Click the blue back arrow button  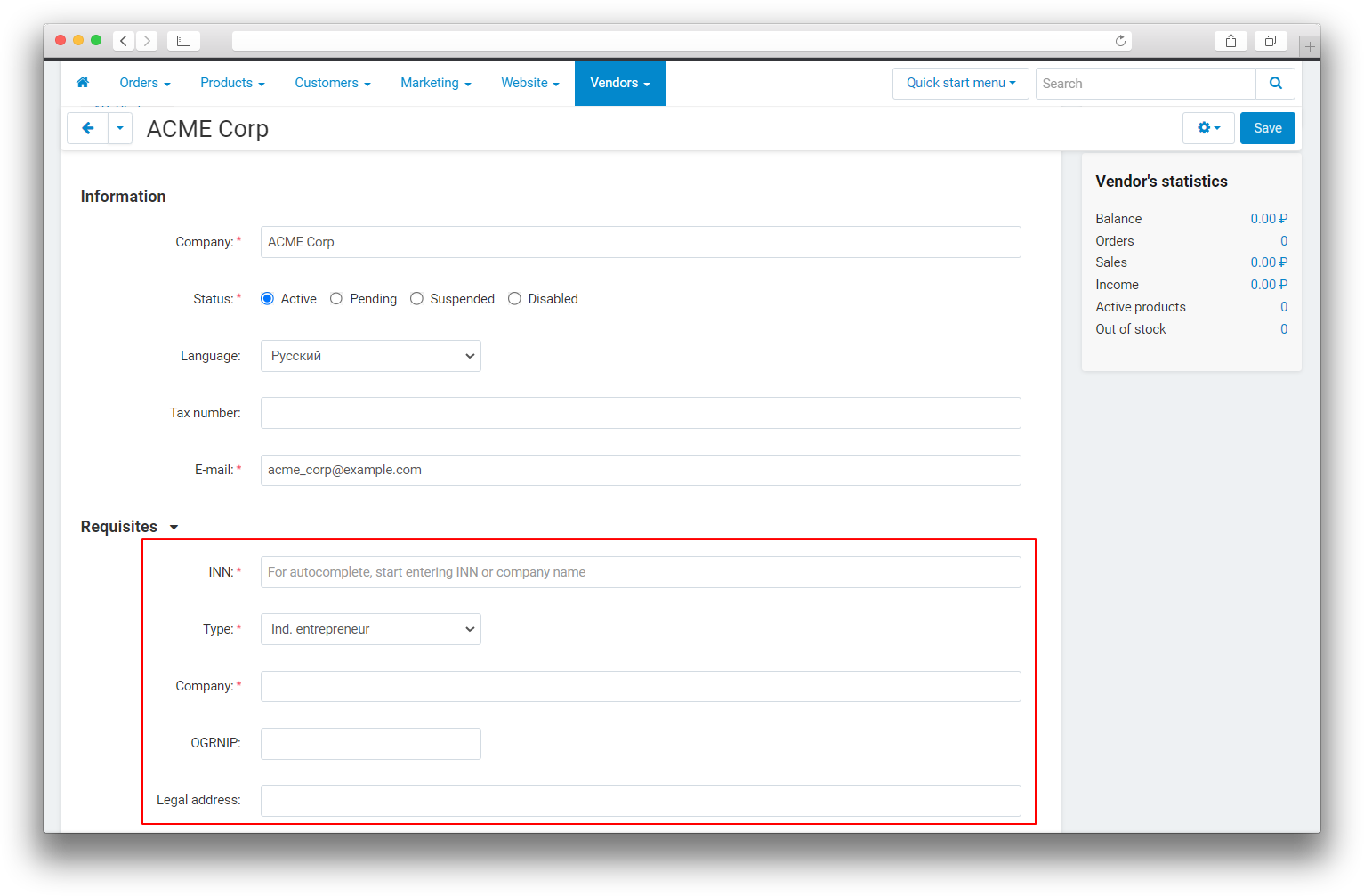(87, 128)
